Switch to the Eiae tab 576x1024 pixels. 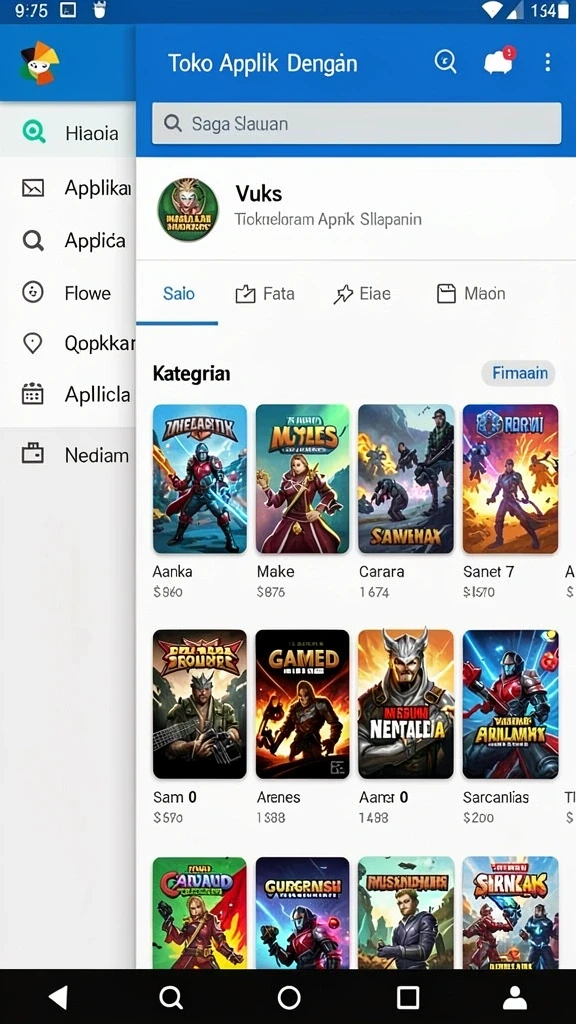pyautogui.click(x=362, y=294)
